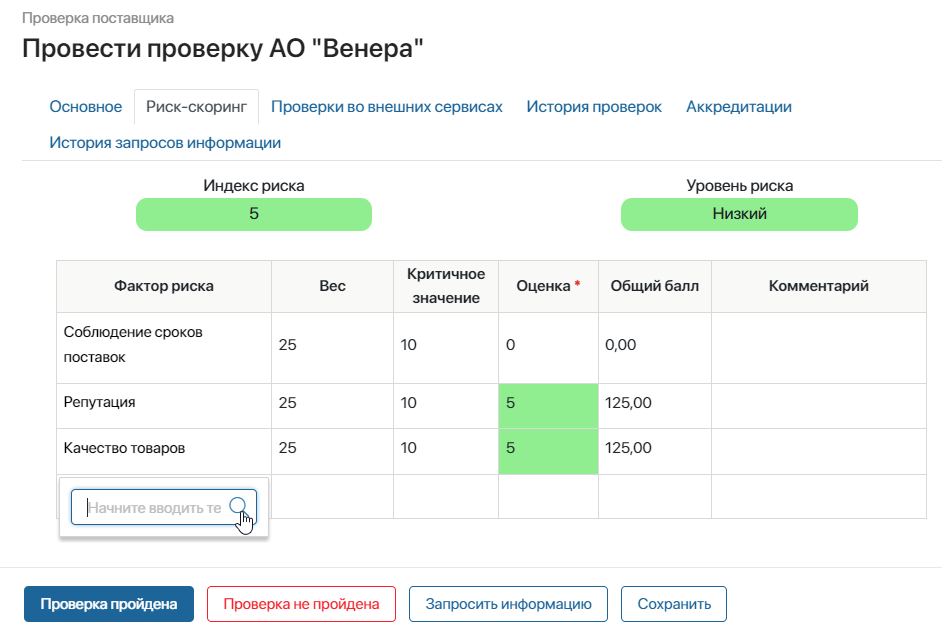
Task: Open the История проверок tab
Action: 594,107
